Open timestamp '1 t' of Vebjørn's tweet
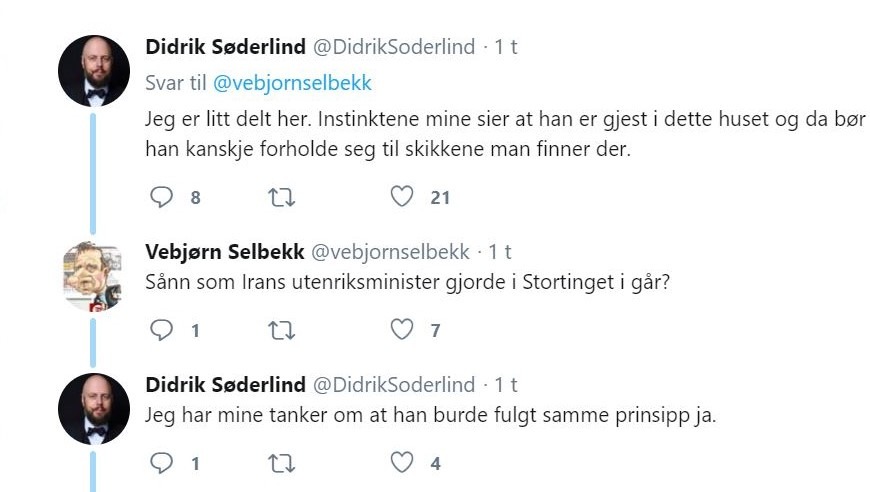The width and height of the screenshot is (870, 492). tap(501, 251)
